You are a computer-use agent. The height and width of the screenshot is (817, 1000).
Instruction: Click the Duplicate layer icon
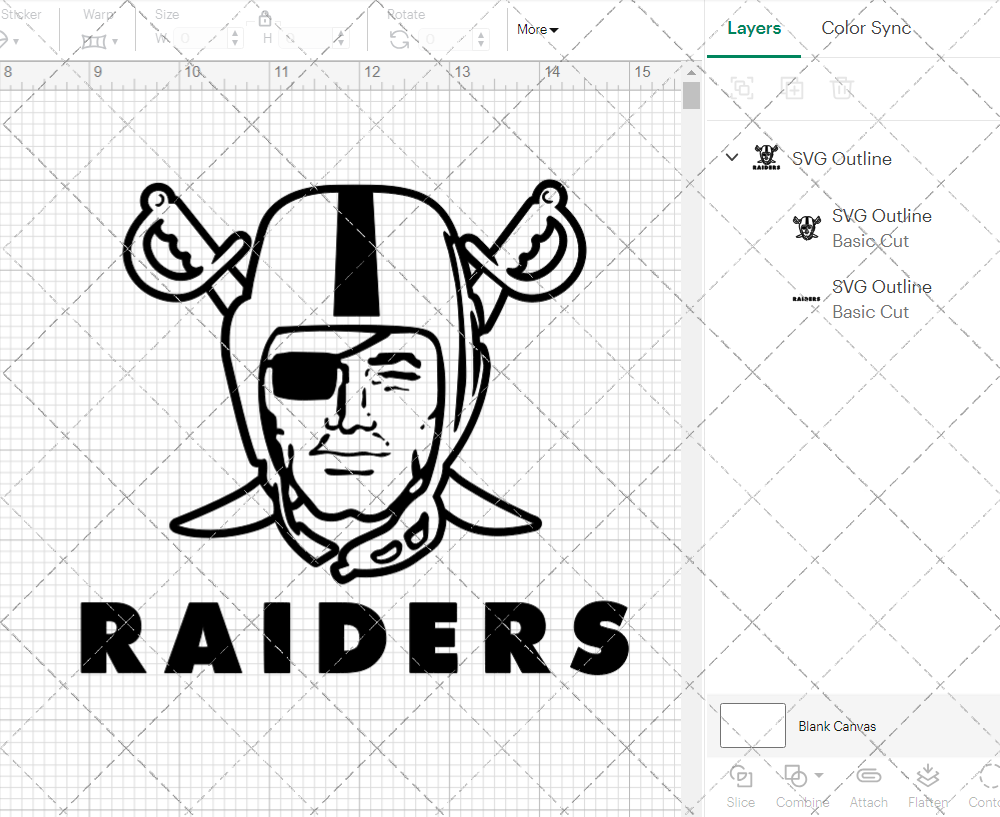[793, 88]
